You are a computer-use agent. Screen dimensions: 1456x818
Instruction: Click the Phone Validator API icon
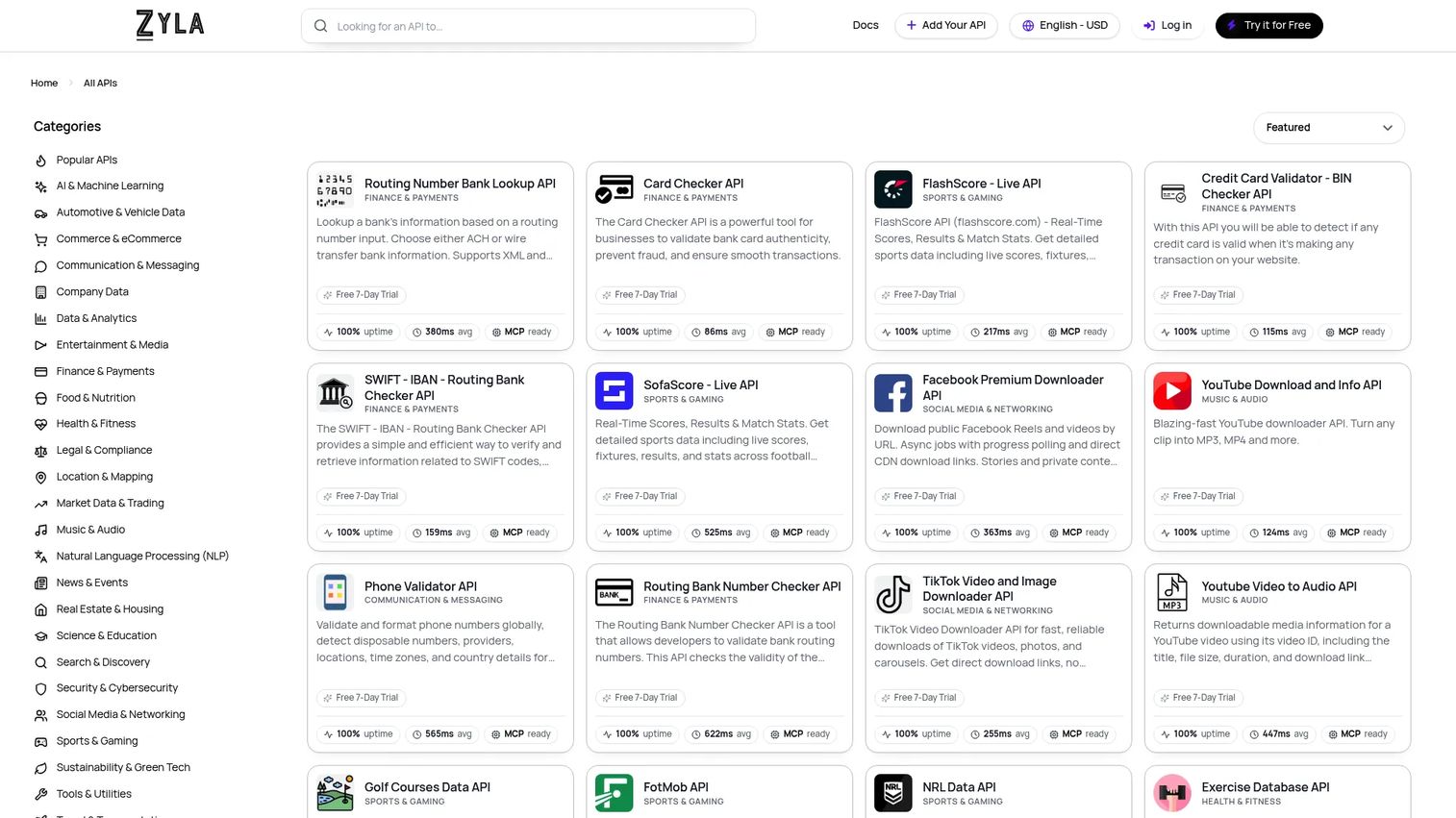(x=335, y=593)
